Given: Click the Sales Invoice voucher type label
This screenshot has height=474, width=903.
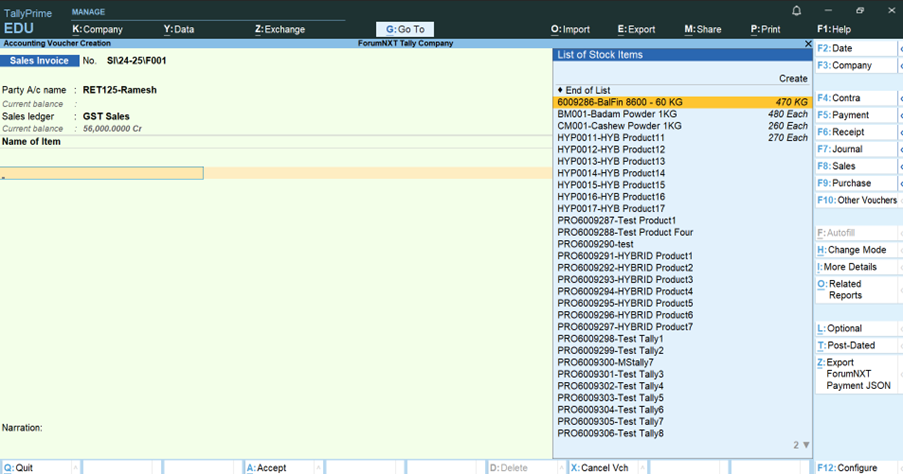Looking at the screenshot, I should click(39, 60).
